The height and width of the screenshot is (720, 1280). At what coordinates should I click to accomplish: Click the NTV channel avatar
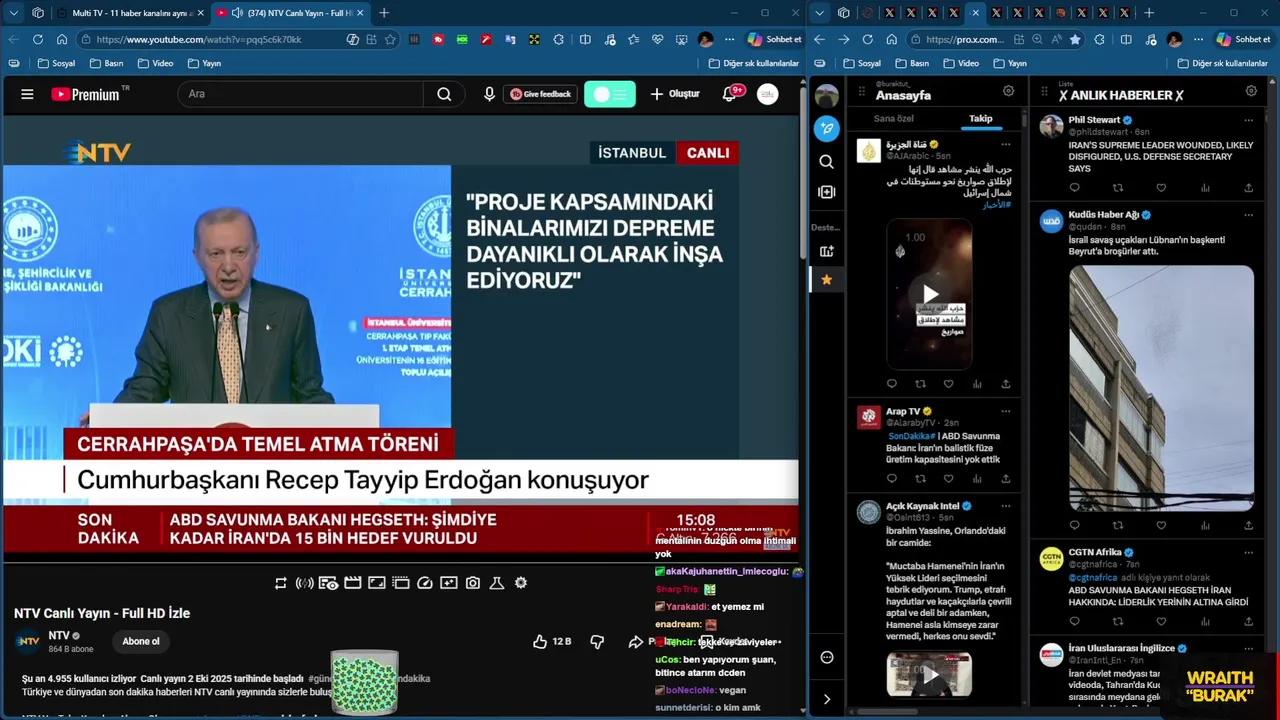pos(28,641)
